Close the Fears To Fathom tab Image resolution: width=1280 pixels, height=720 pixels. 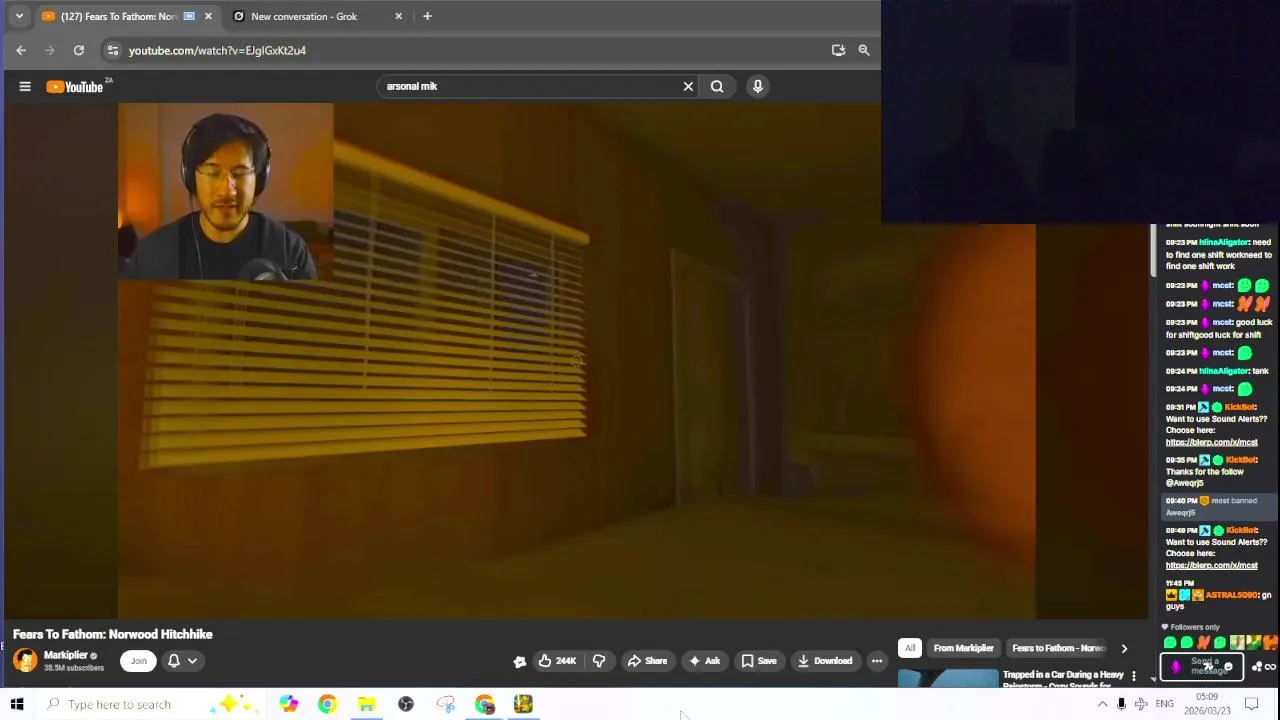click(208, 16)
